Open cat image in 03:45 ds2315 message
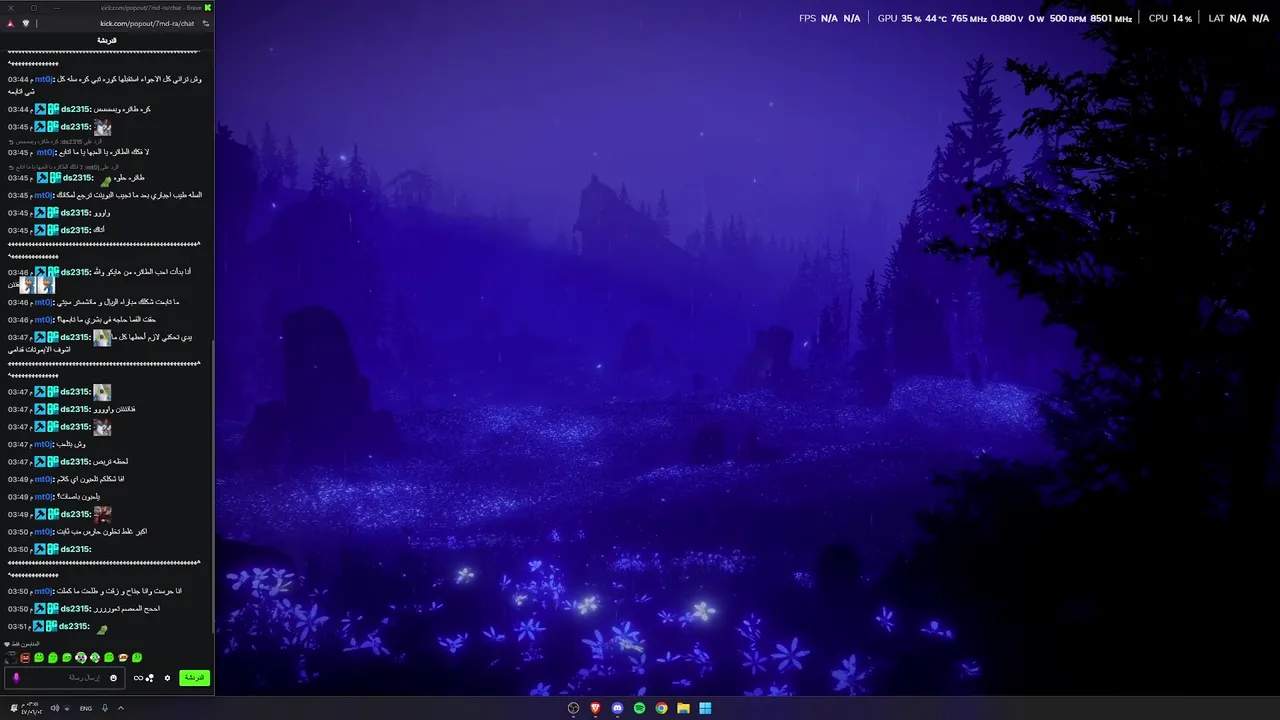The height and width of the screenshot is (720, 1280). pyautogui.click(x=102, y=127)
